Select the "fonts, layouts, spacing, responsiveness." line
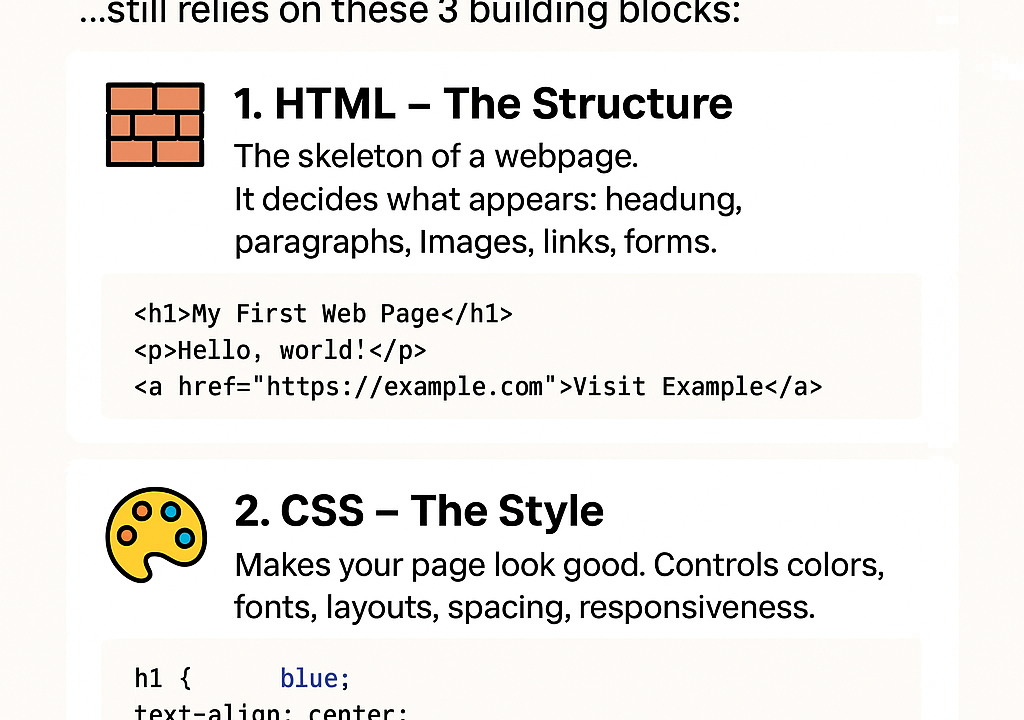1024x720 pixels. [x=524, y=607]
